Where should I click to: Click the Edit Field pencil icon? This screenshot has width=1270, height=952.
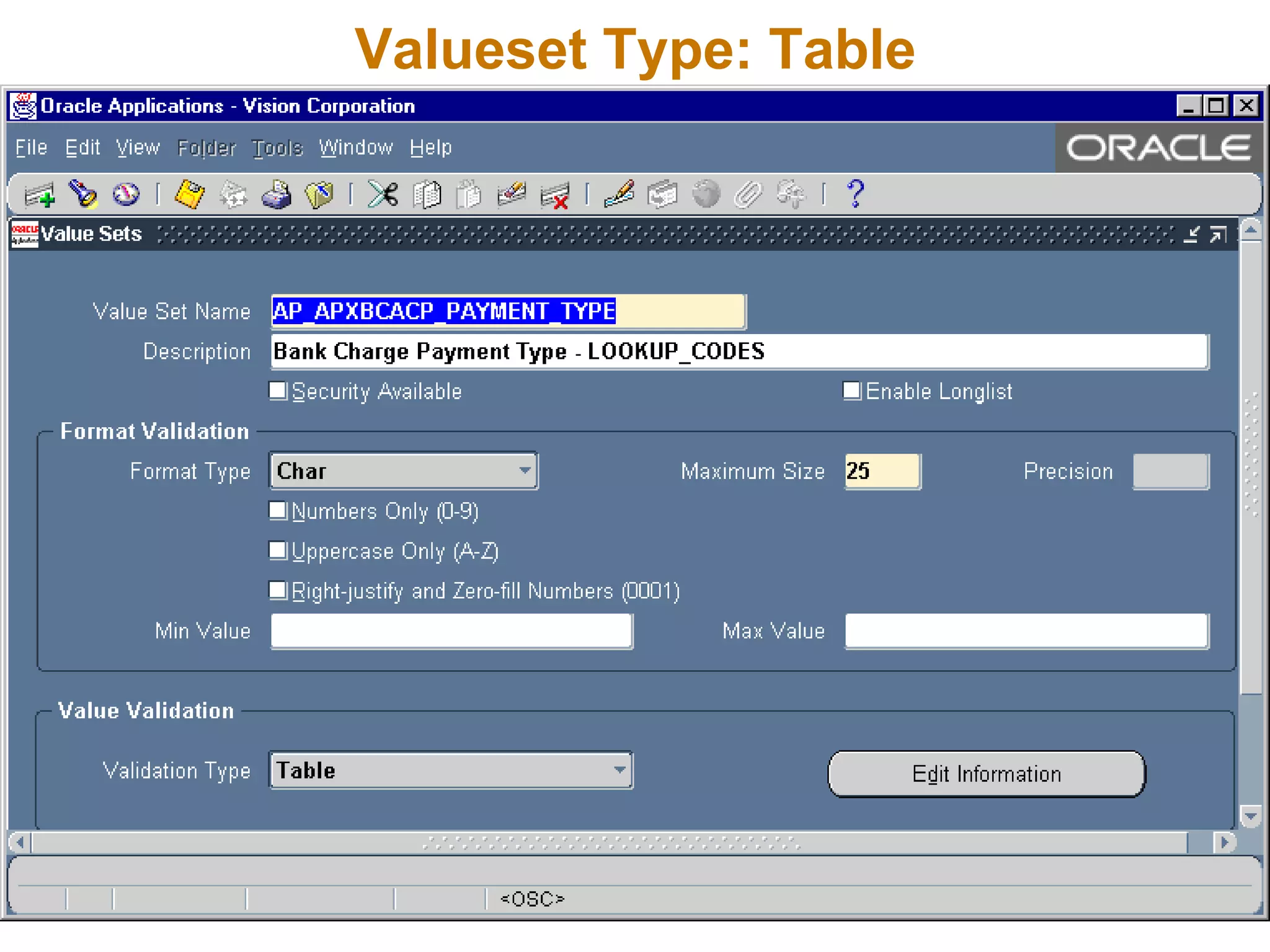[x=619, y=194]
